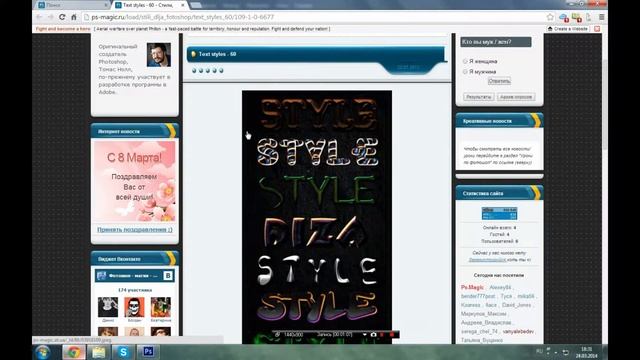Screen dimensions: 640x360
Task: Click the recorder pause button
Action: (383, 334)
